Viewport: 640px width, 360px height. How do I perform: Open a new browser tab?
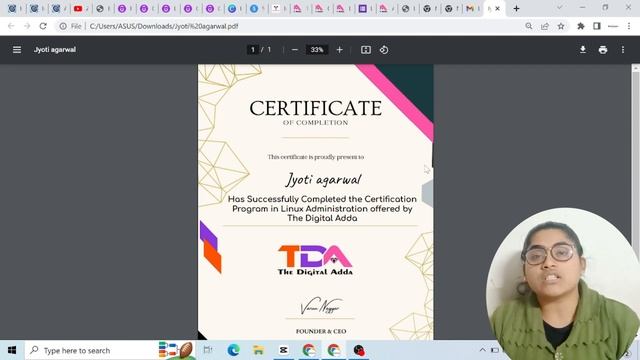(x=516, y=8)
